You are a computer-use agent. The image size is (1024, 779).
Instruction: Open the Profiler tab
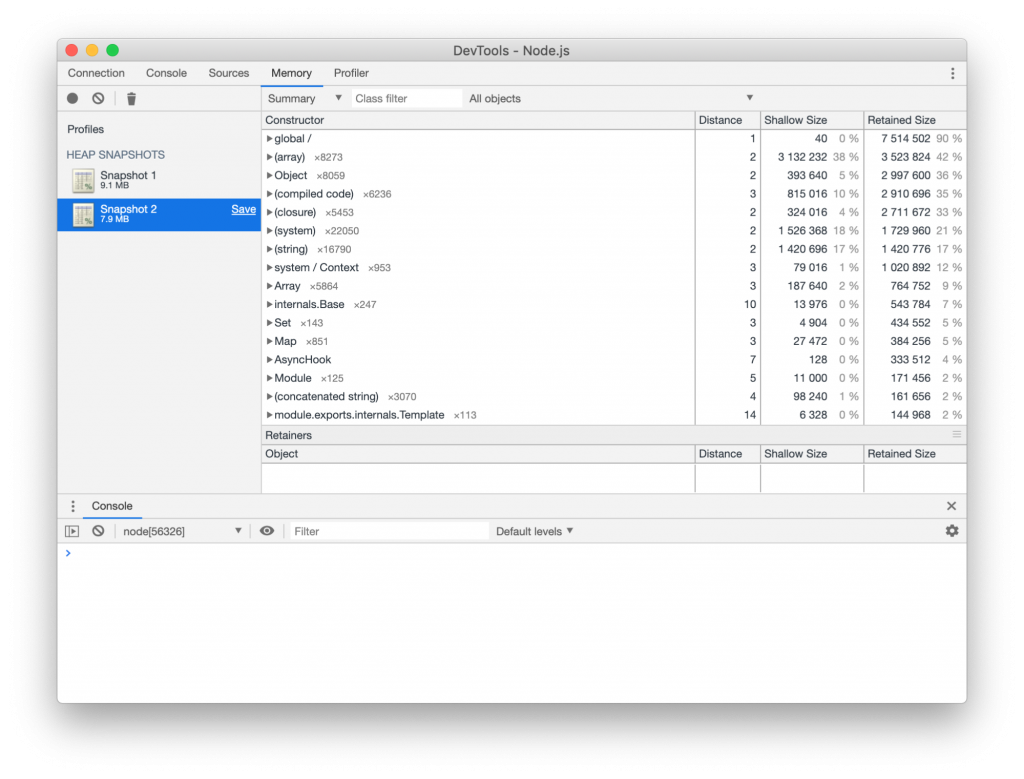(351, 73)
